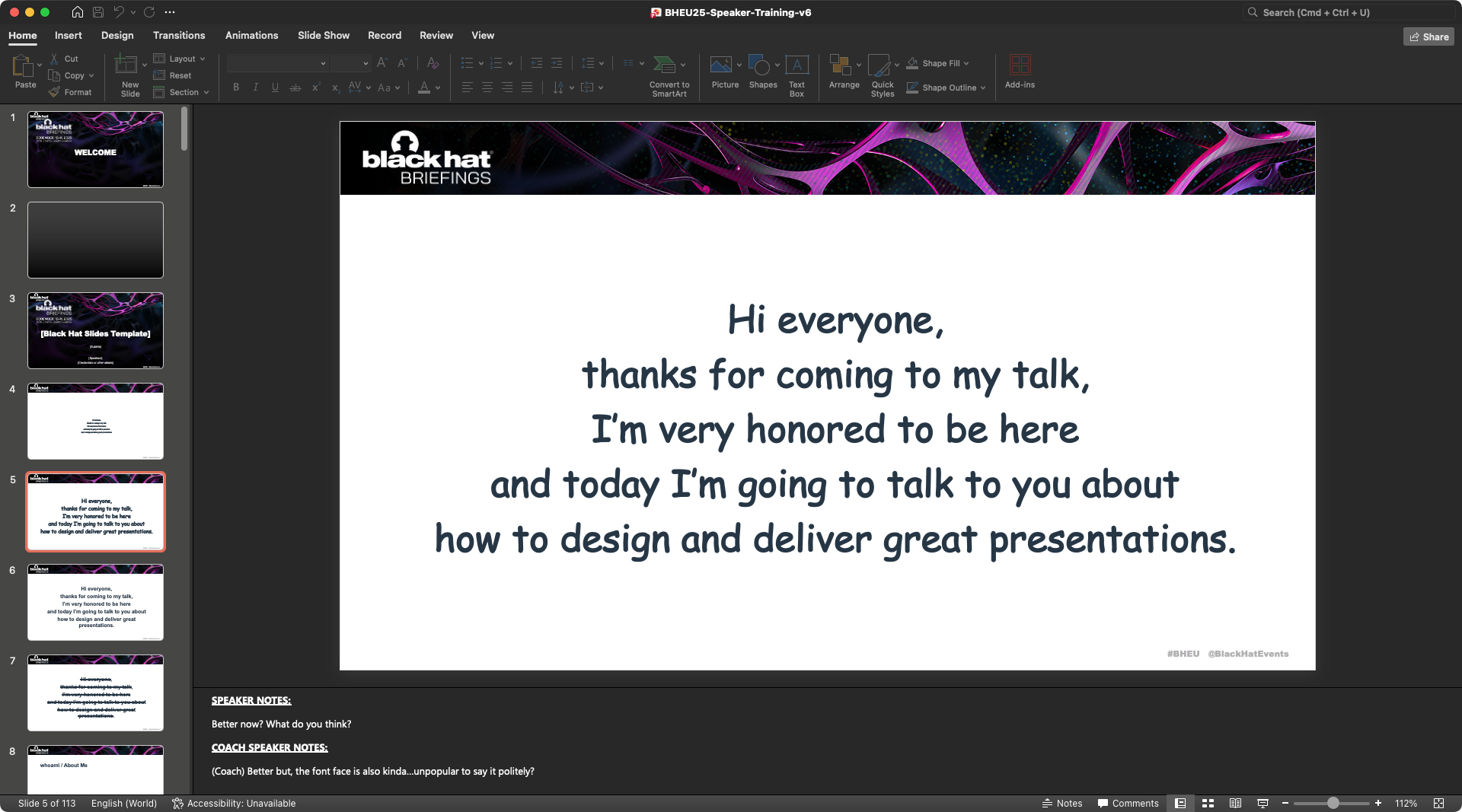1462x812 pixels.
Task: Click the Share button
Action: [1428, 37]
